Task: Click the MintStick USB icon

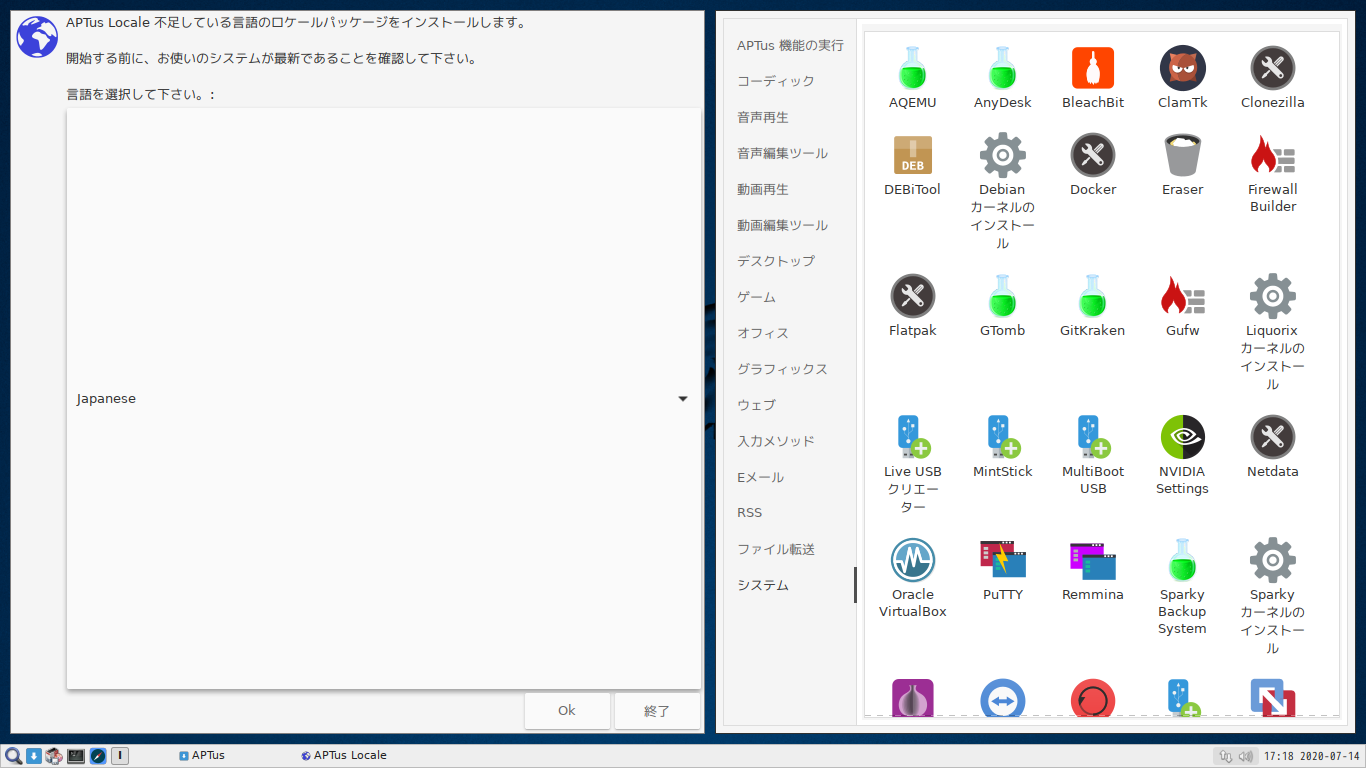Action: point(1002,437)
